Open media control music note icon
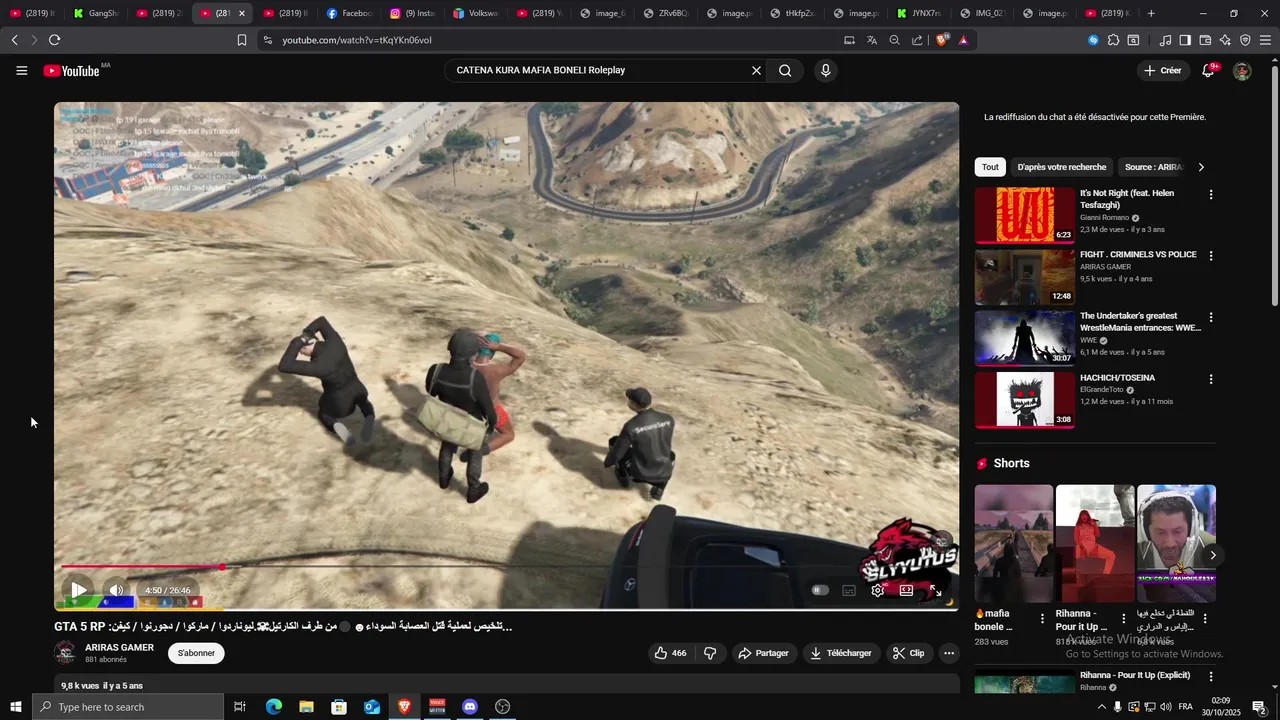The height and width of the screenshot is (720, 1280). (x=1165, y=40)
